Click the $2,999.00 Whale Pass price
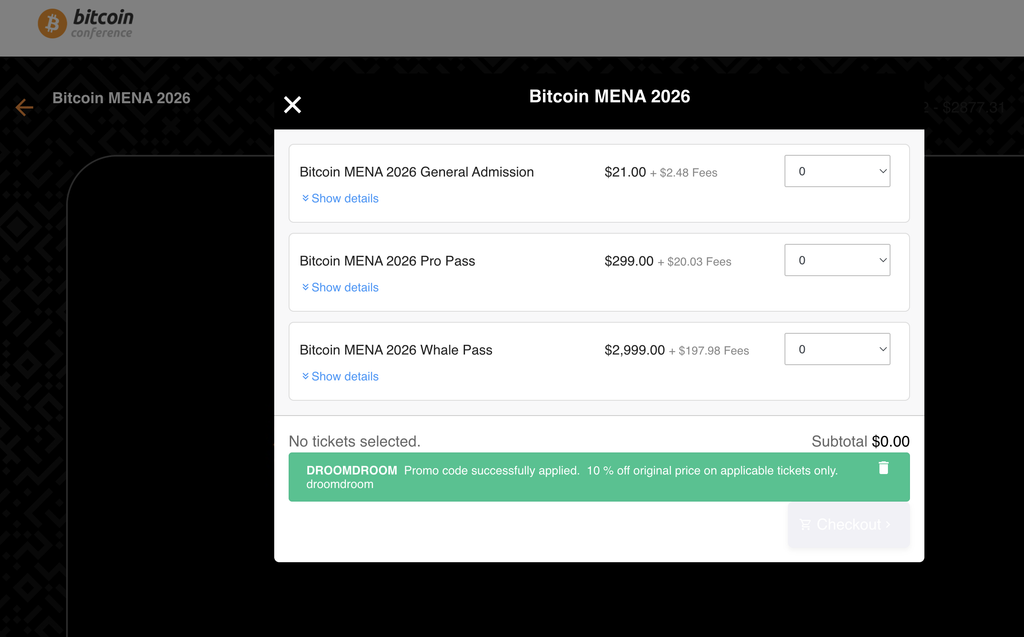The image size is (1024, 637). click(x=634, y=350)
